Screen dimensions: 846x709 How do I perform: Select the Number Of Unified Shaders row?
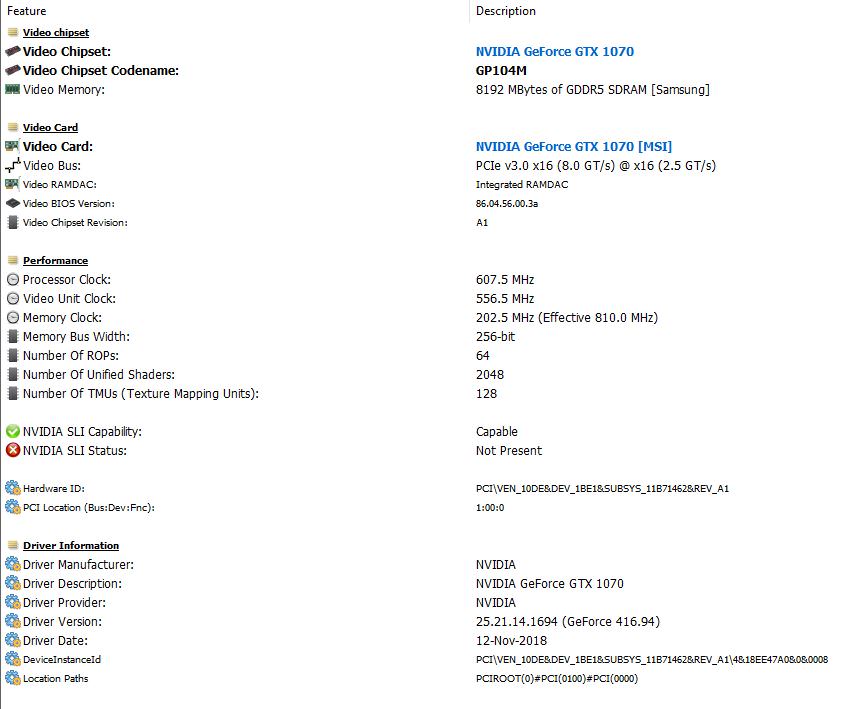click(421, 374)
